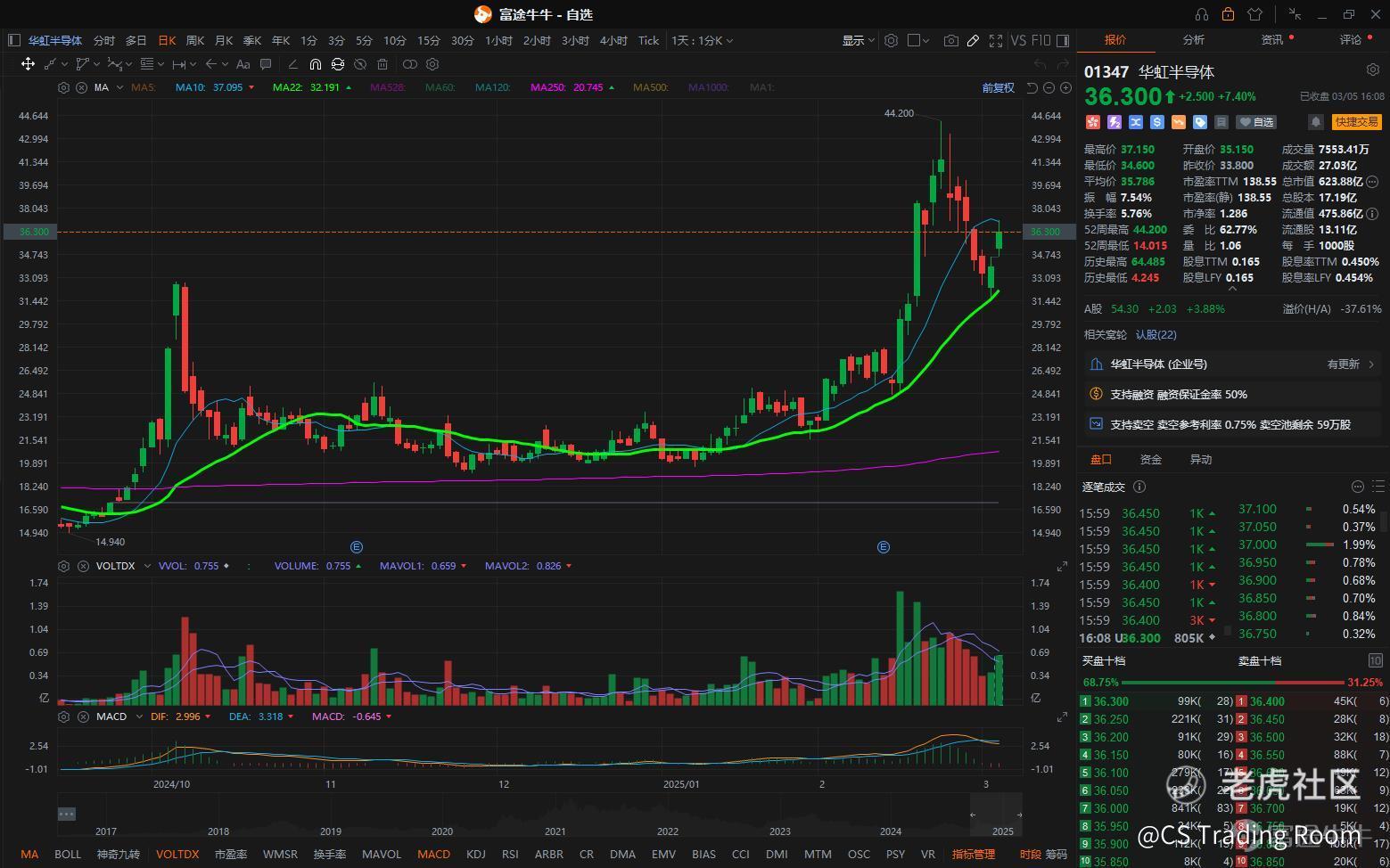Switch to 周K weekly chart
Image resolution: width=1390 pixels, height=868 pixels.
(x=195, y=40)
